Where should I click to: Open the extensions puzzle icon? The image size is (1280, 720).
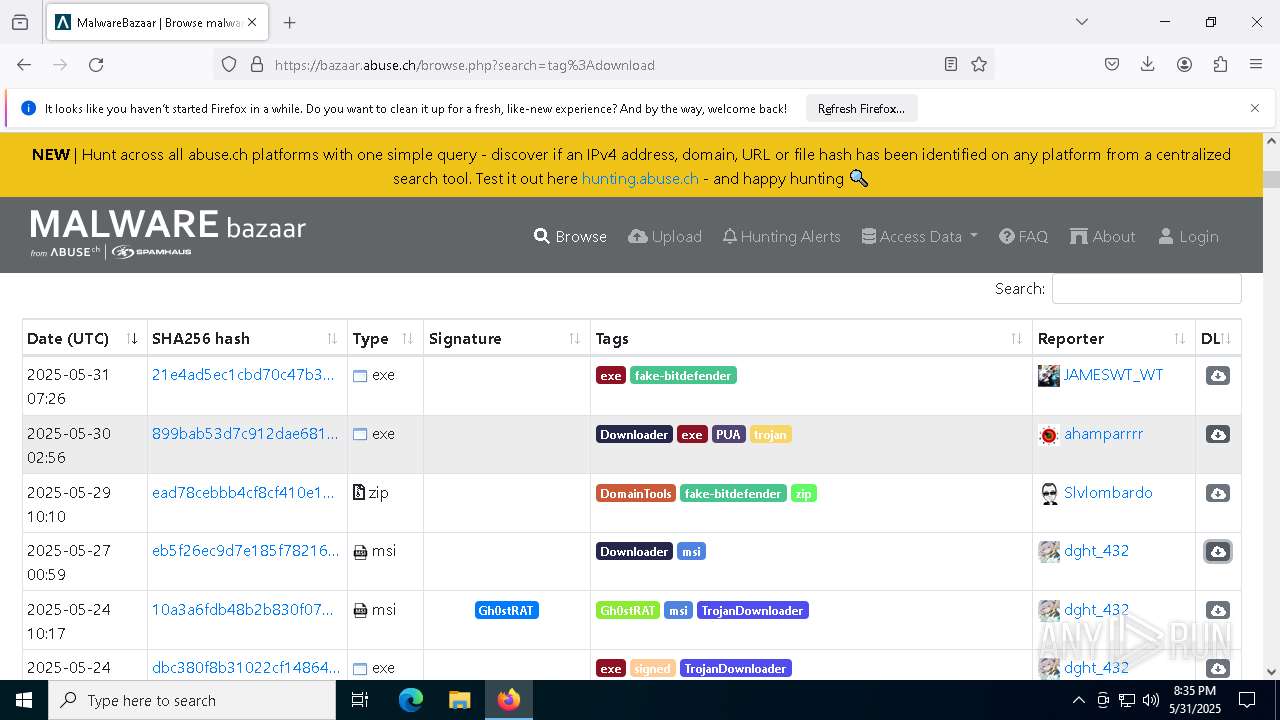click(x=1220, y=65)
